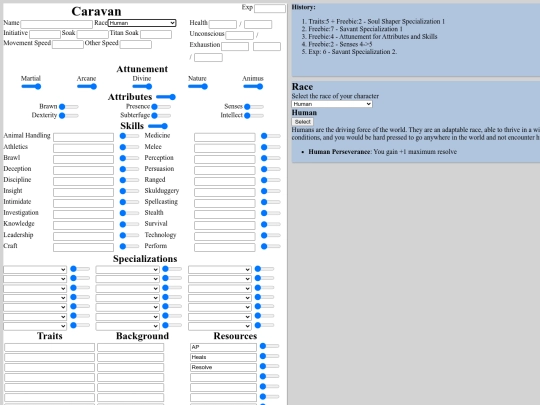Adjust the Animus attunement slider
This screenshot has width=540, height=405.
pyautogui.click(x=253, y=86)
